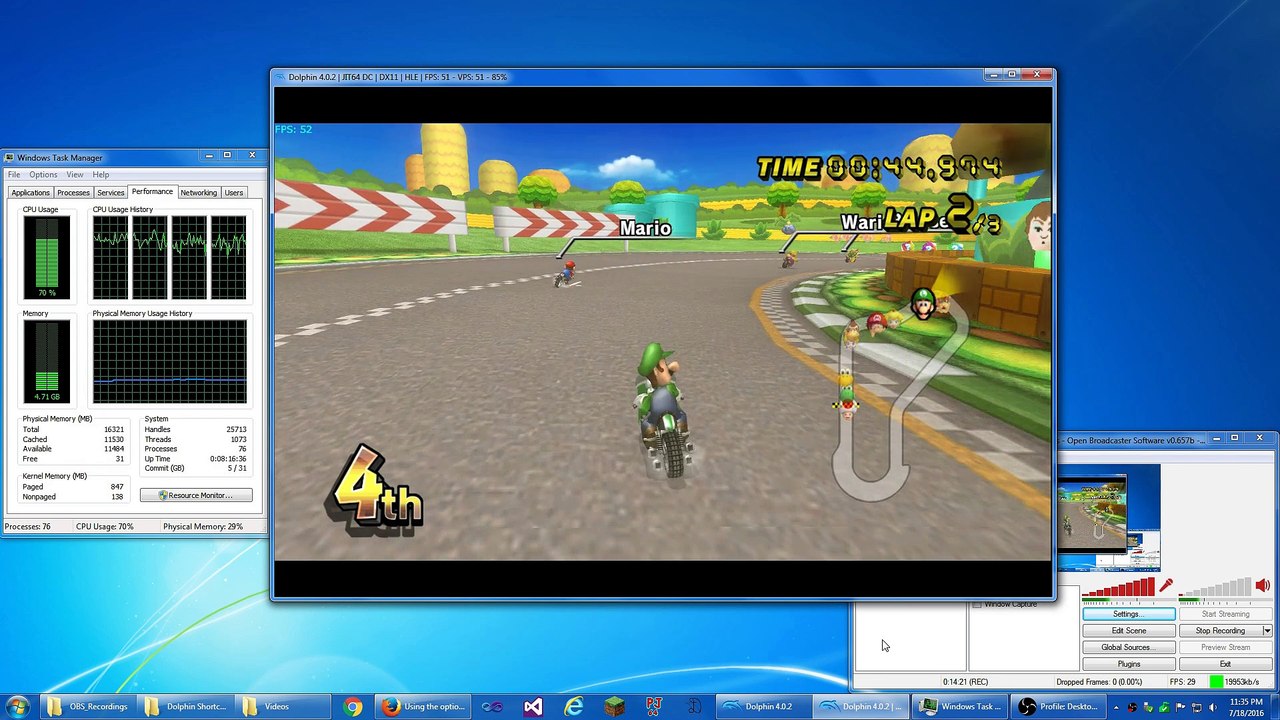This screenshot has width=1280, height=720.
Task: Open OBS Settings
Action: pyautogui.click(x=1128, y=614)
